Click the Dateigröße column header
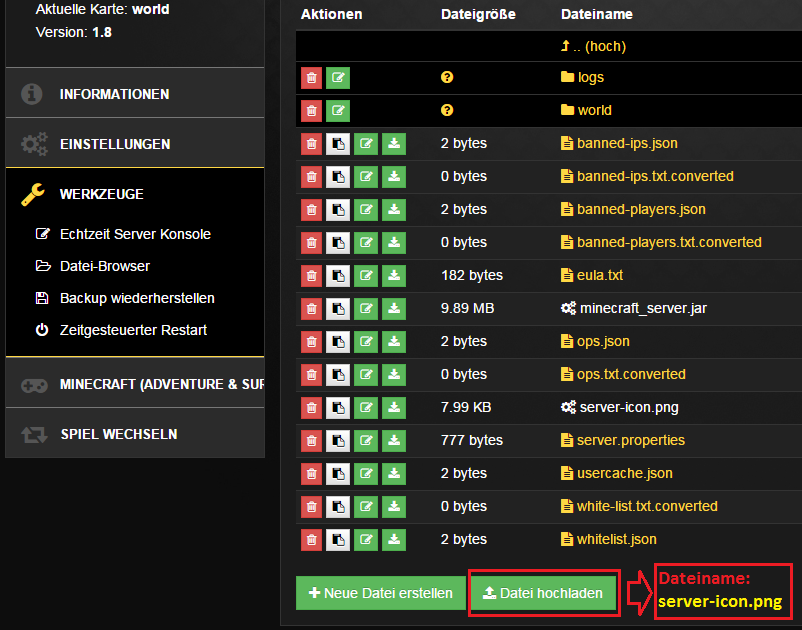Image resolution: width=802 pixels, height=630 pixels. point(478,14)
